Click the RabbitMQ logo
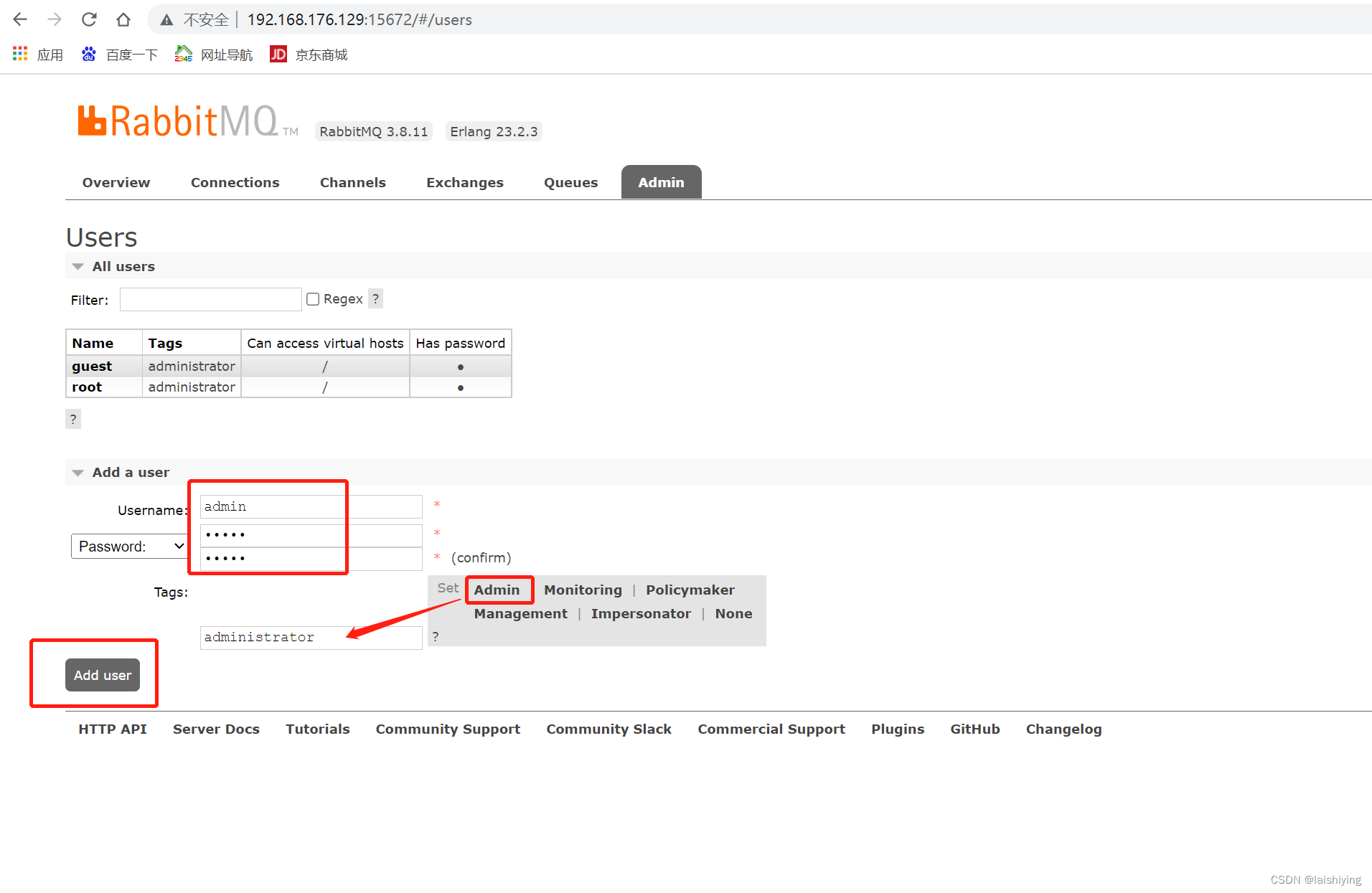 pyautogui.click(x=188, y=121)
